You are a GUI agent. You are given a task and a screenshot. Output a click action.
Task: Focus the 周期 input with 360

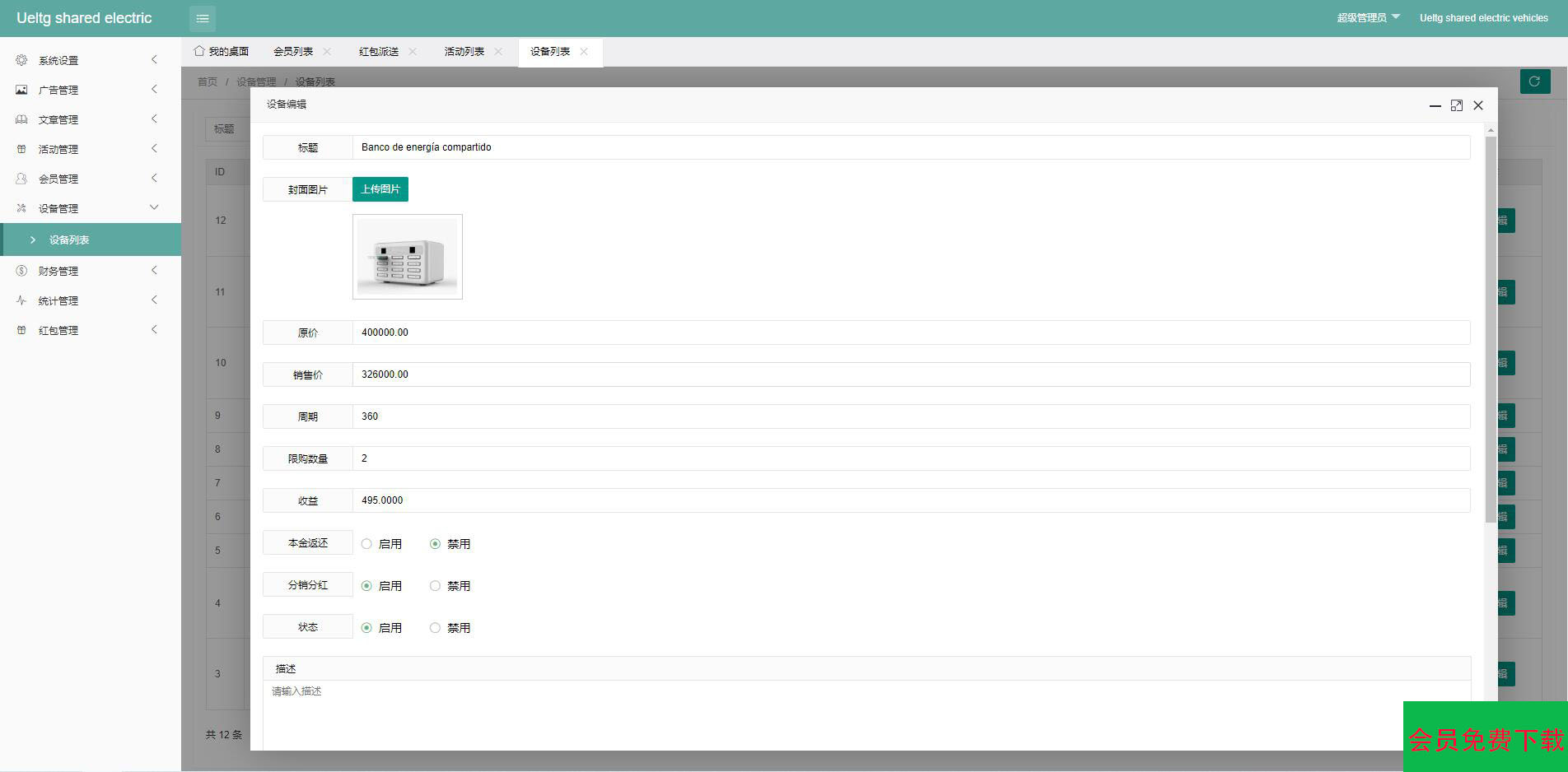(x=911, y=416)
